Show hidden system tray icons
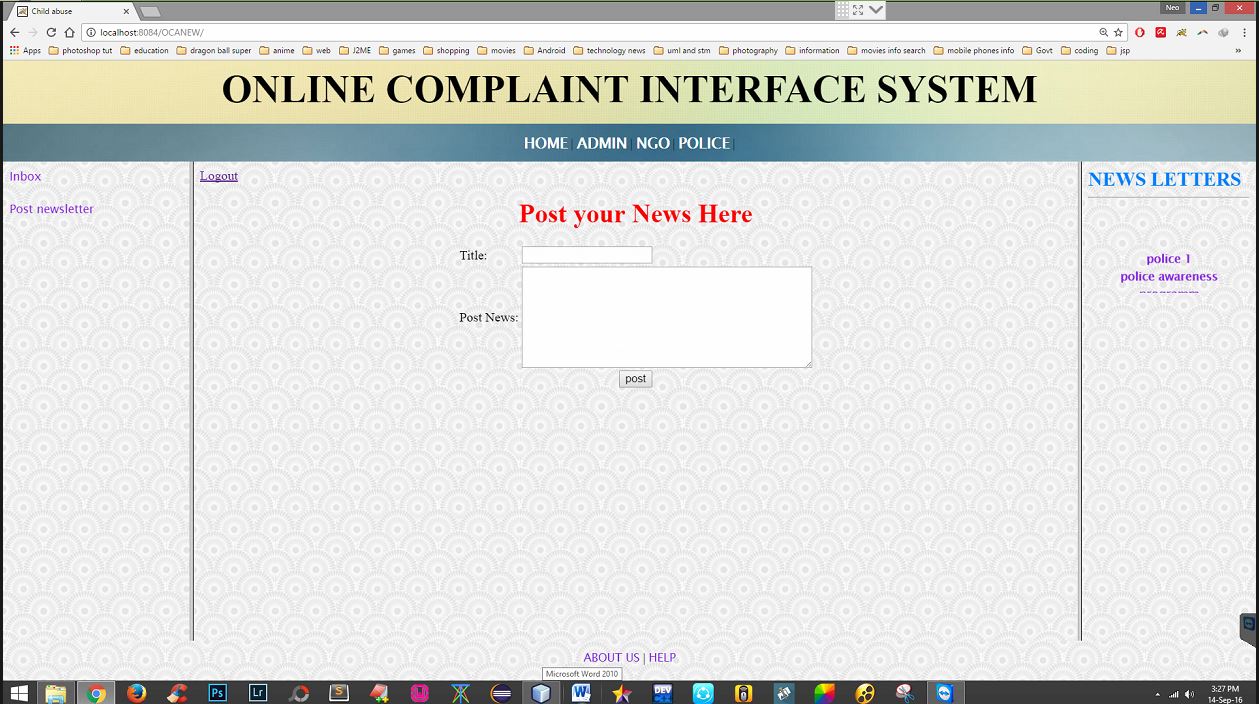This screenshot has height=704, width=1259. 1158,693
